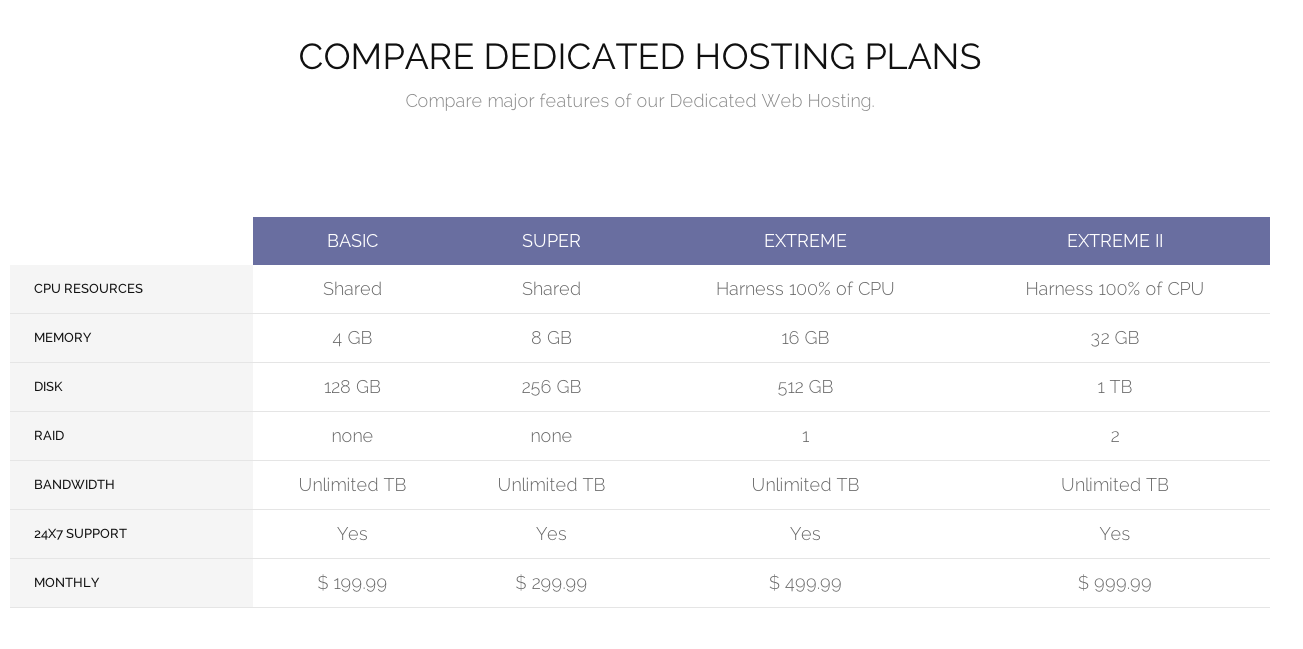Click the MONTHLY row label
This screenshot has width=1303, height=649.
66,583
